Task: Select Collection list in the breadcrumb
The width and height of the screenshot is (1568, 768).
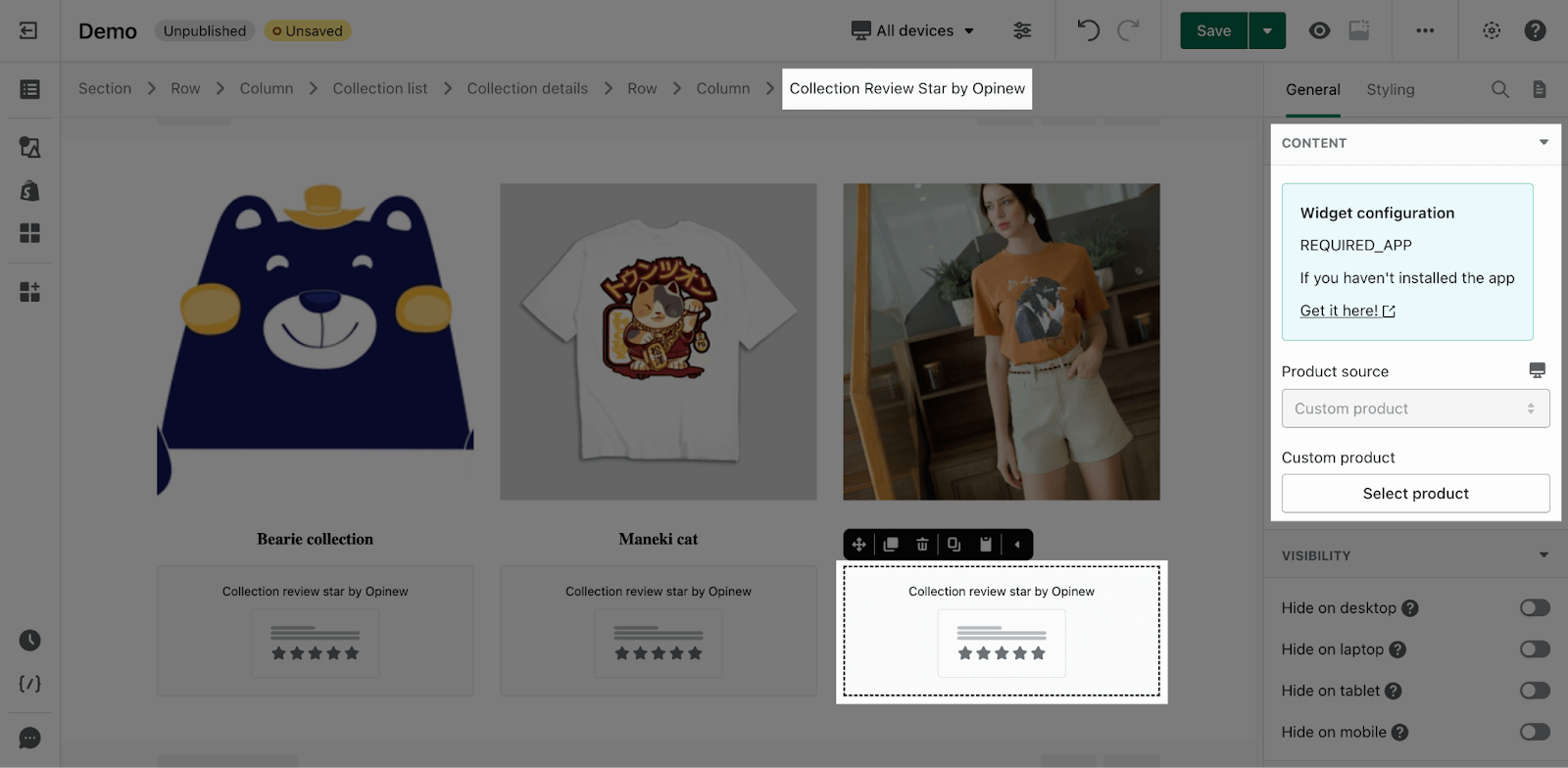Action: pos(380,88)
